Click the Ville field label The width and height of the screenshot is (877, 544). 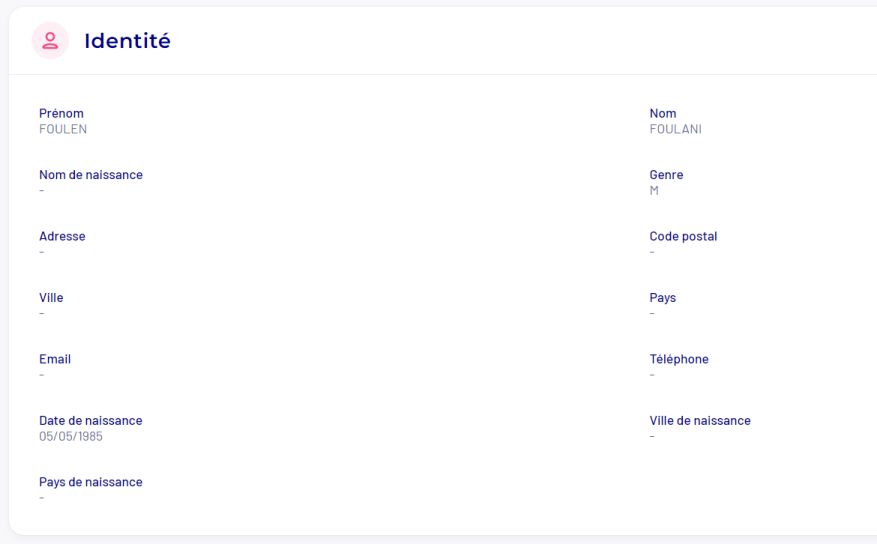[51, 298]
